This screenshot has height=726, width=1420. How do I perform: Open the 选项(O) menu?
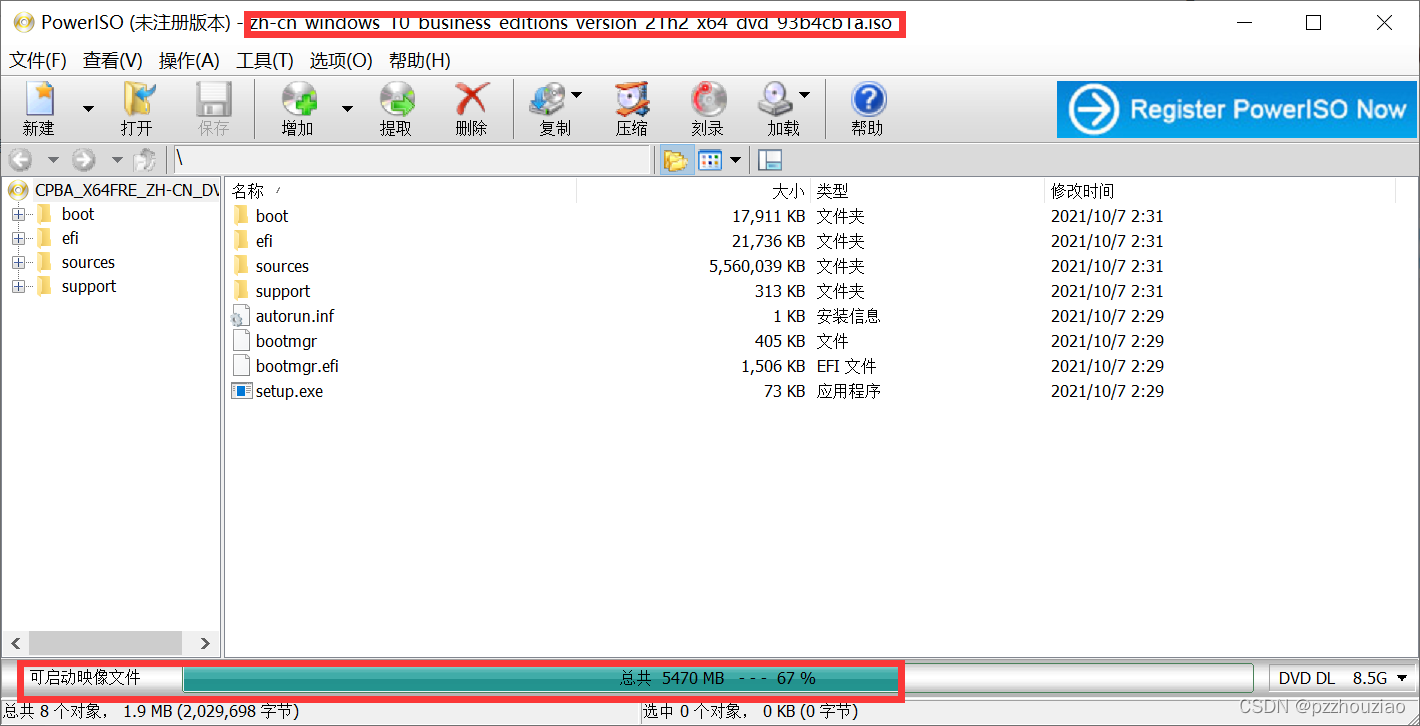[x=341, y=61]
